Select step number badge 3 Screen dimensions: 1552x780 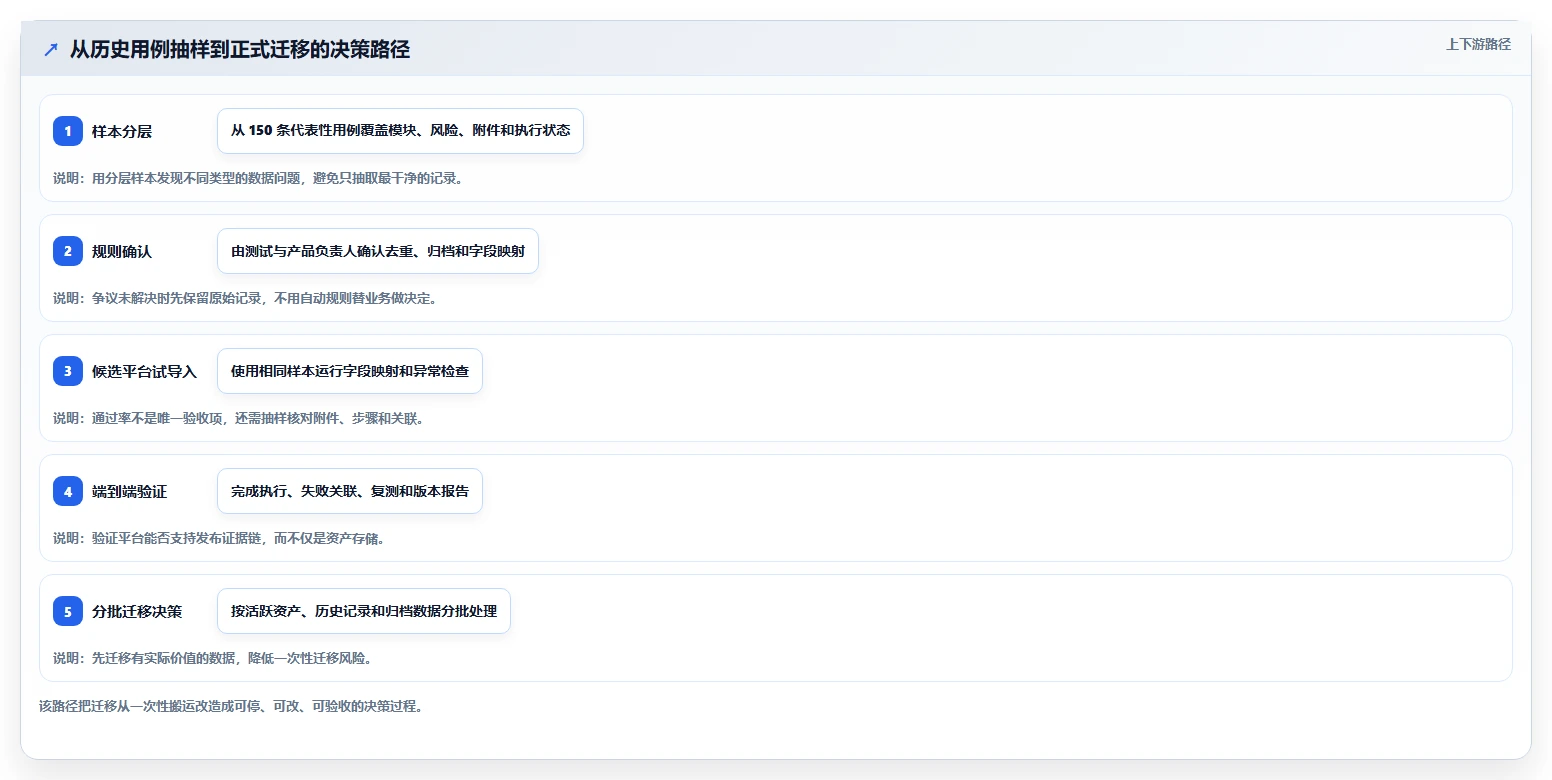(68, 371)
